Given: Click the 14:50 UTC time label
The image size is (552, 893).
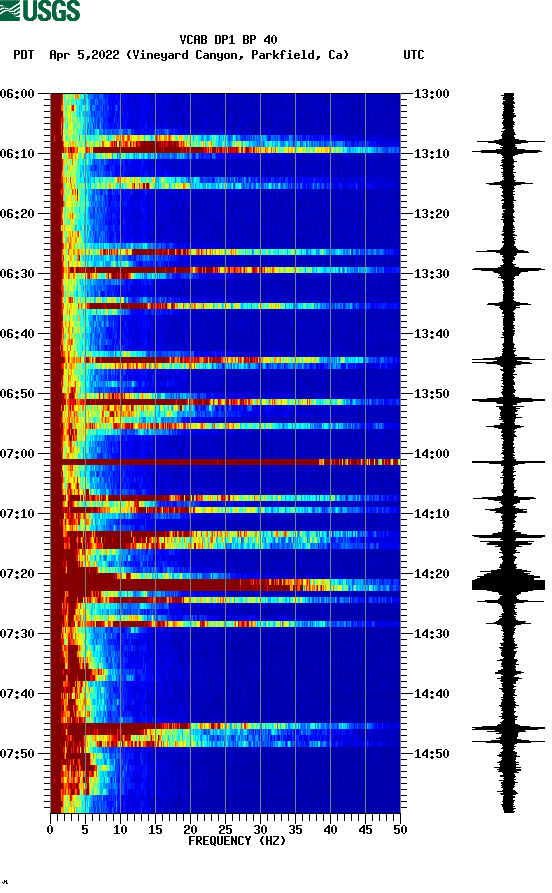Looking at the screenshot, I should [x=431, y=753].
